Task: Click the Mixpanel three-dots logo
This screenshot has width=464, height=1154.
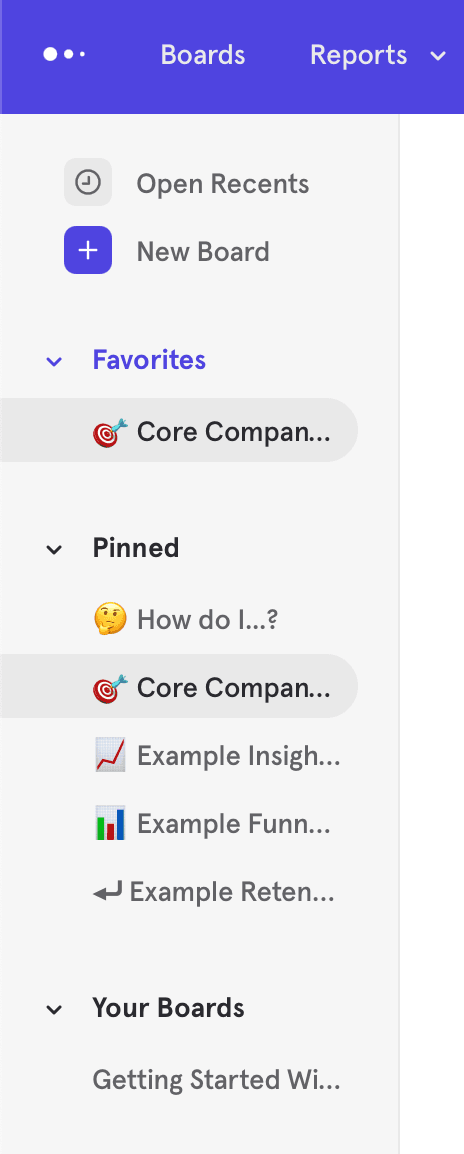Action: [x=64, y=54]
